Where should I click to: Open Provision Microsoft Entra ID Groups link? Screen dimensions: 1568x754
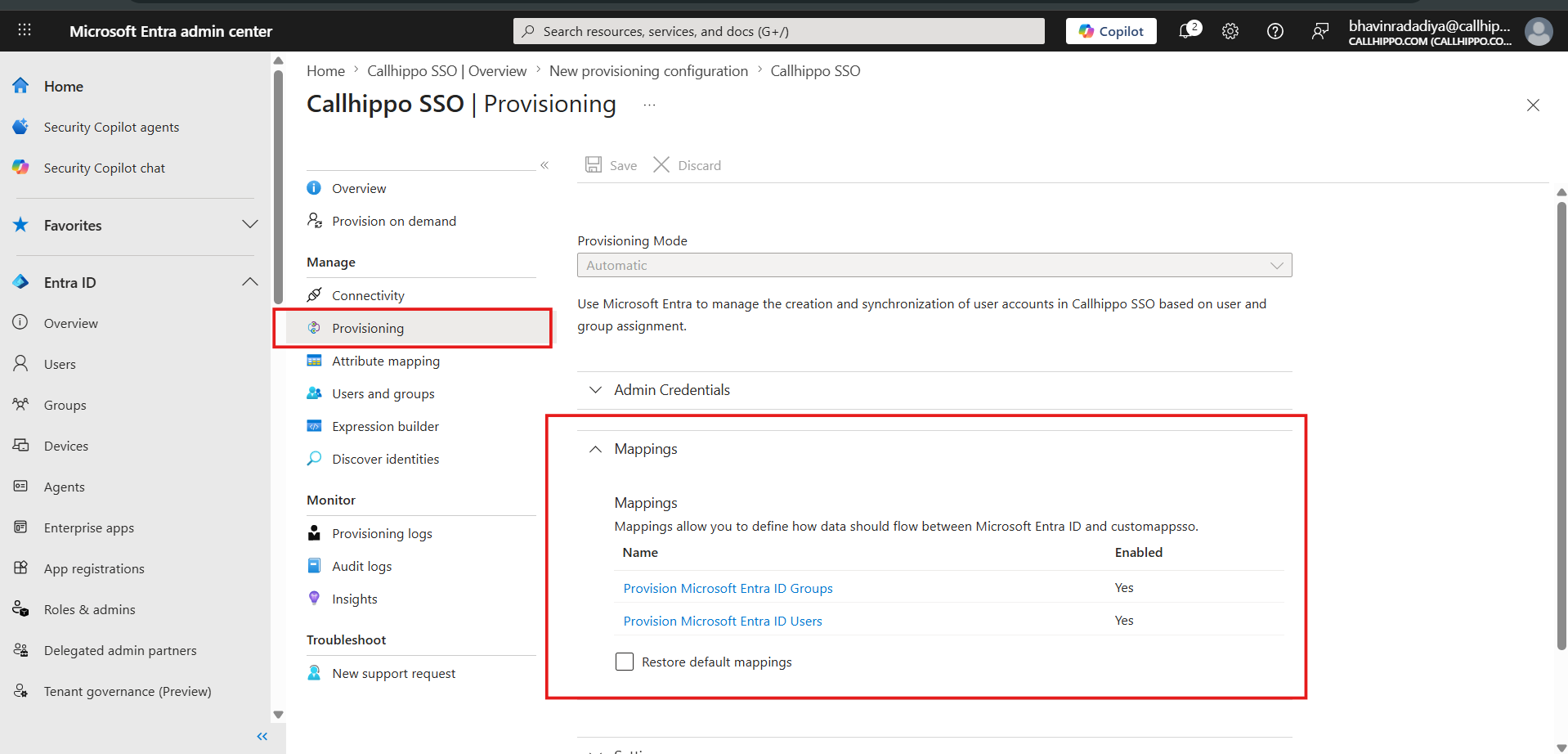click(728, 588)
